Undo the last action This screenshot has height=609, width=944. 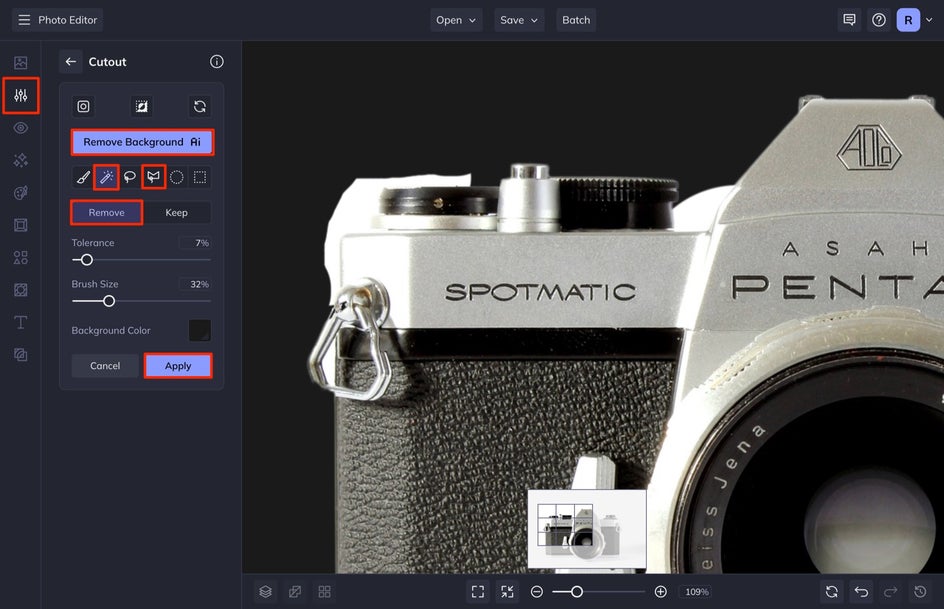point(862,592)
